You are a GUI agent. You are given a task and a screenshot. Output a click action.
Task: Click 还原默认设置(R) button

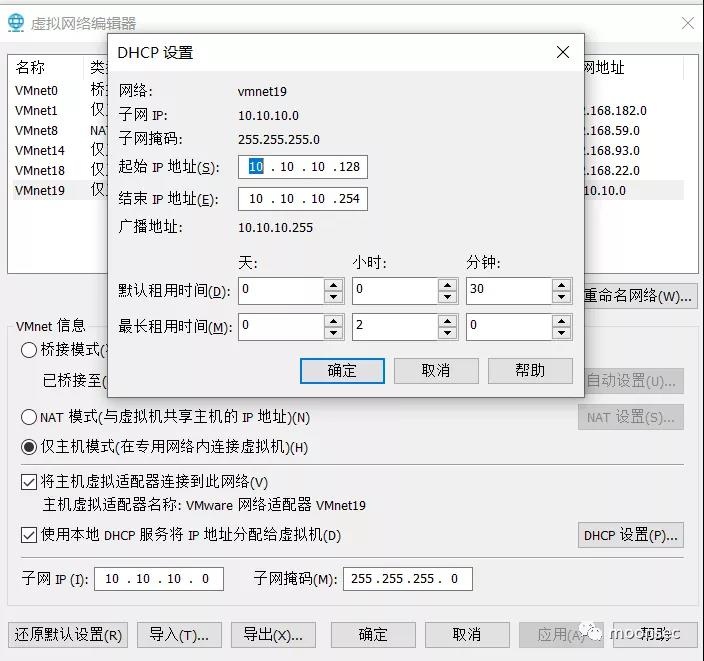coord(68,635)
